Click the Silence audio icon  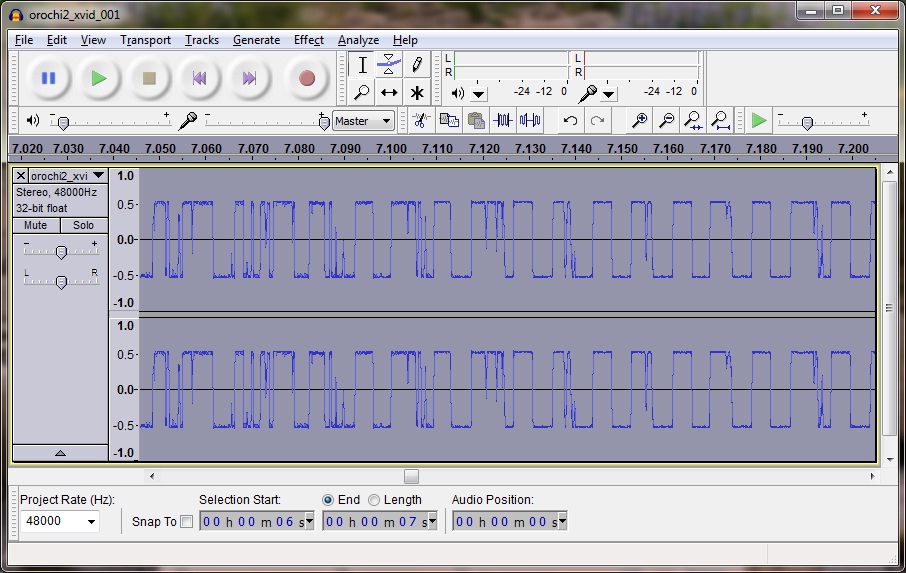pos(530,121)
